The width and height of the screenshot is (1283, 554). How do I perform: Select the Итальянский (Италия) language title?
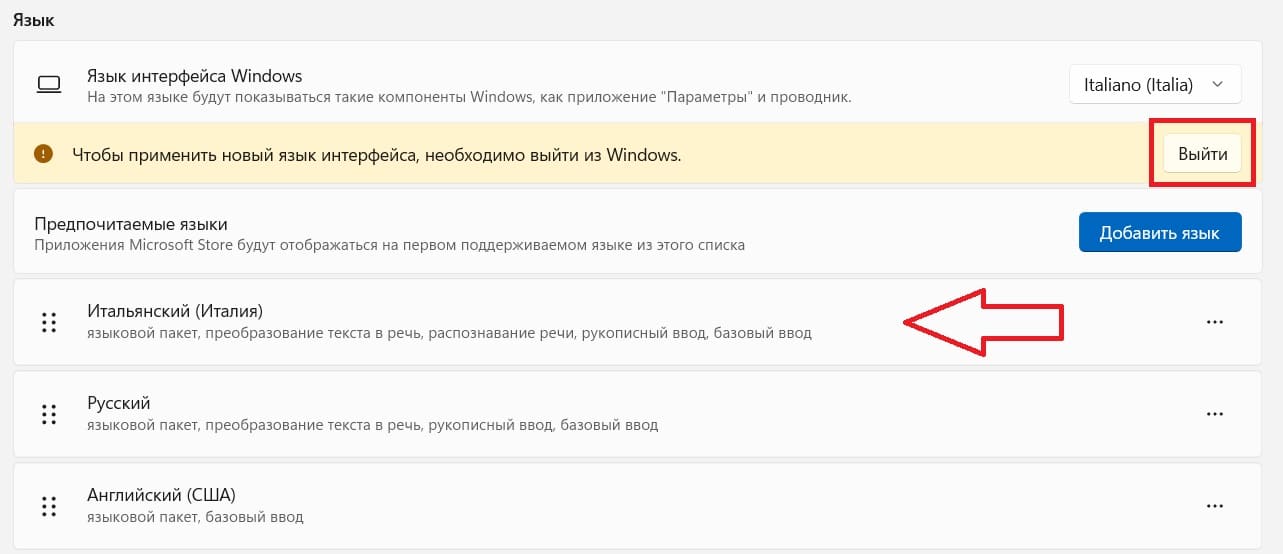pyautogui.click(x=175, y=311)
